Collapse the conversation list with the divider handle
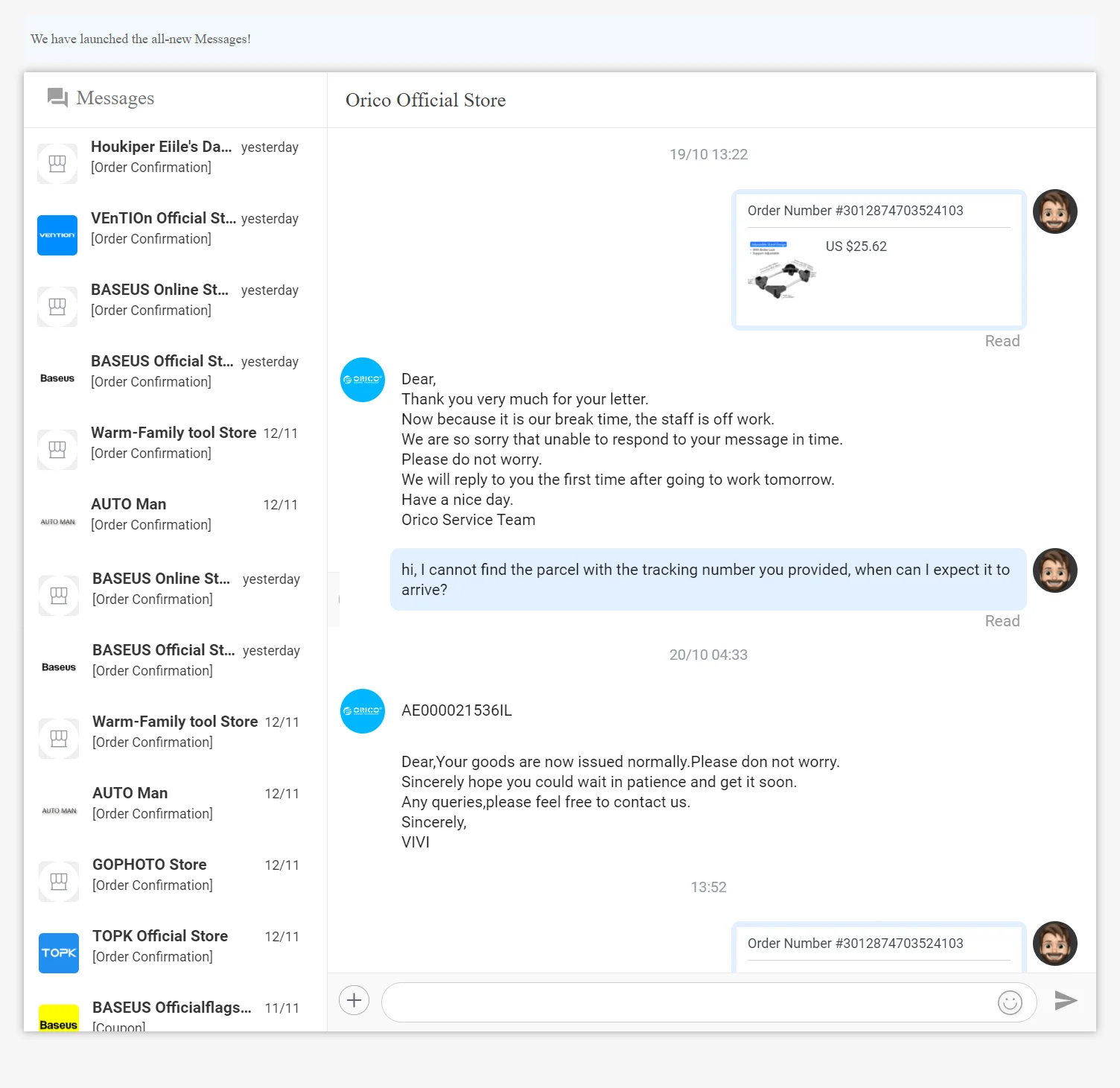Screen dimensions: 1120x1088 click(x=334, y=599)
